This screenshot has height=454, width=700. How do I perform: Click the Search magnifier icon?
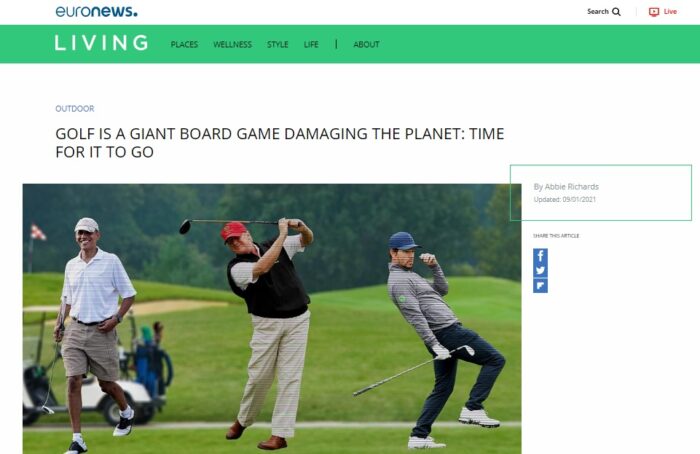pos(616,12)
